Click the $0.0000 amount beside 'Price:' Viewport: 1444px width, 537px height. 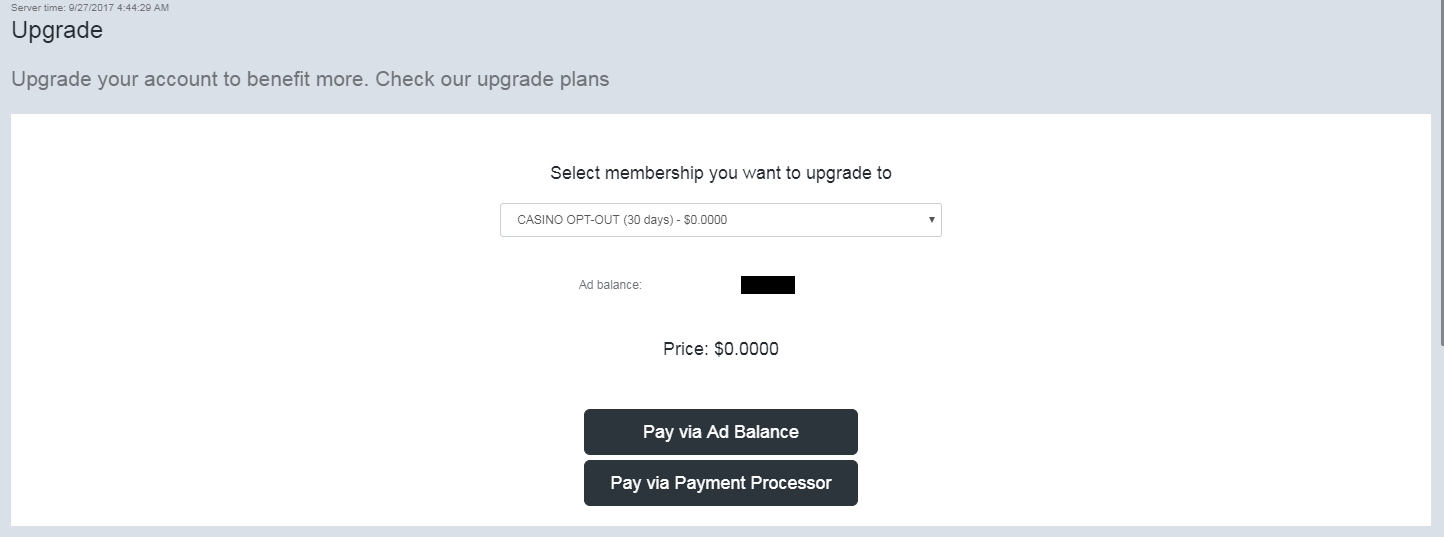point(746,349)
